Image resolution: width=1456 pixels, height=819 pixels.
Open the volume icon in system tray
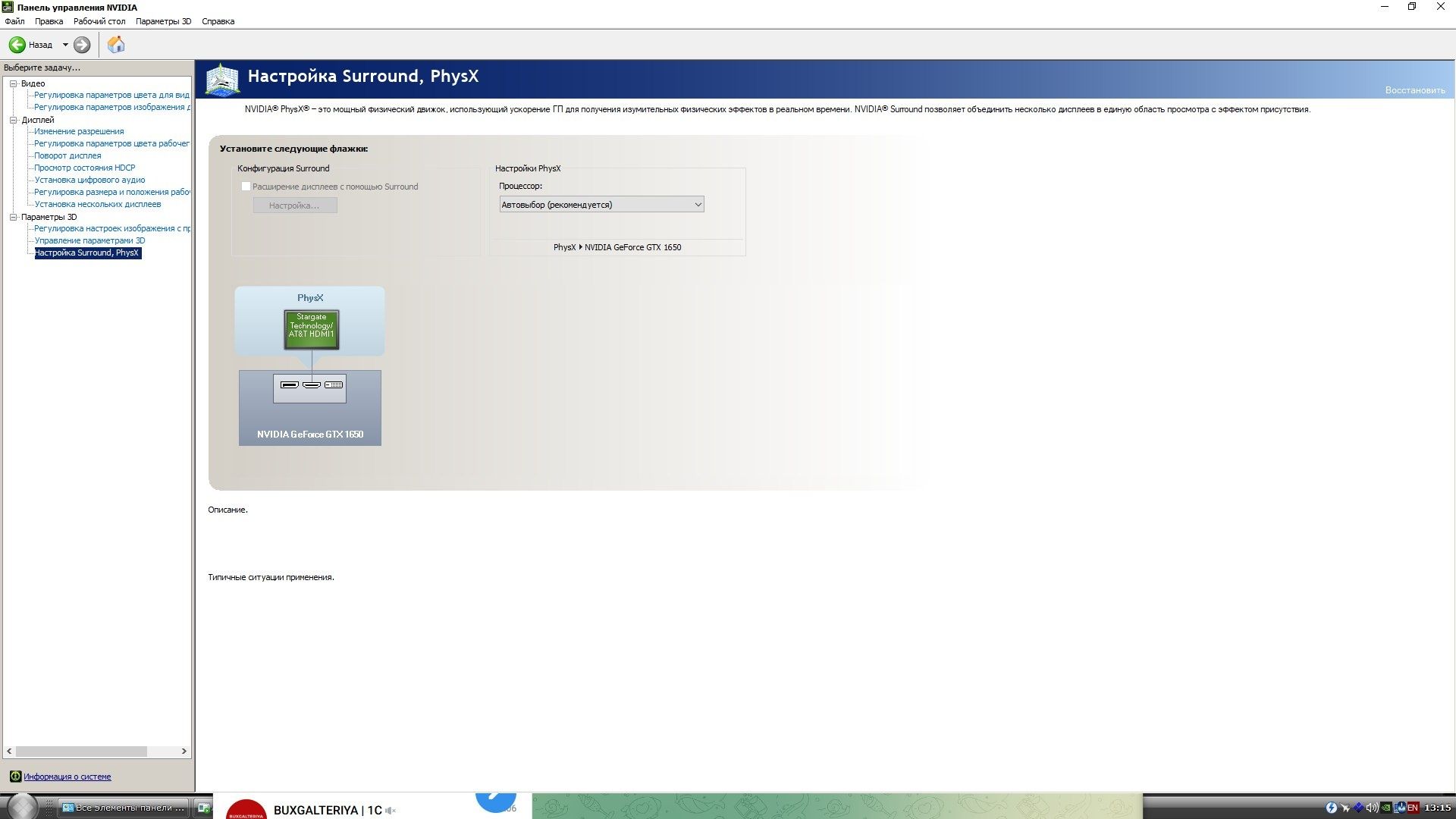(x=1371, y=808)
